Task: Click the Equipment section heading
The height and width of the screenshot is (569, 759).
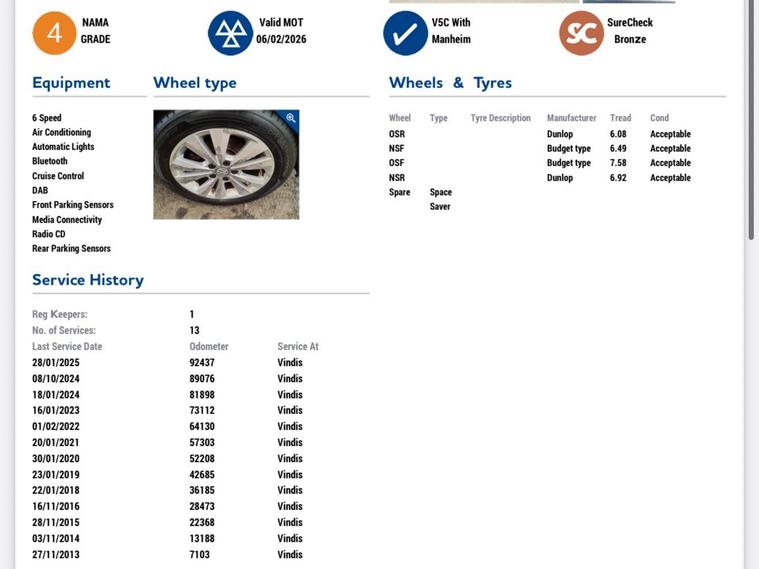Action: pyautogui.click(x=71, y=83)
